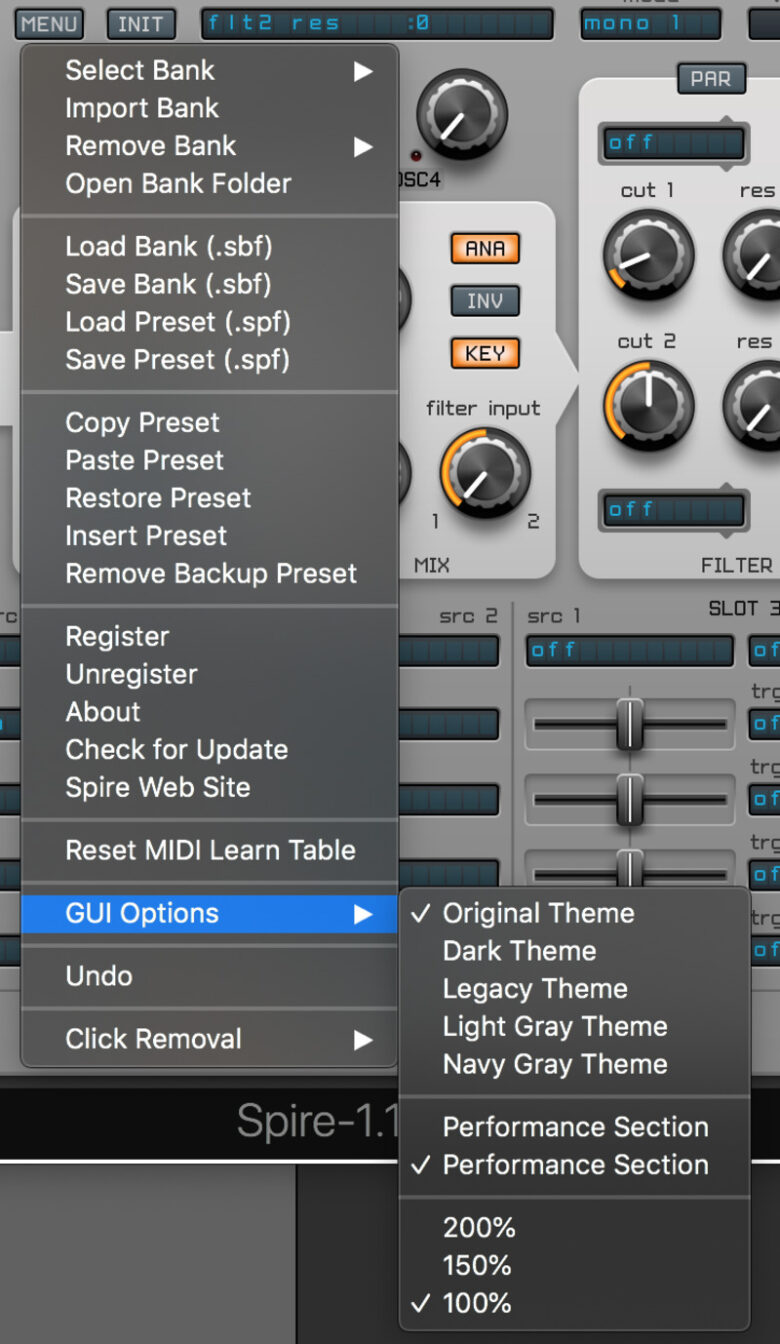Select the checked 100% scale option
This screenshot has width=780, height=1344.
pos(575,1304)
